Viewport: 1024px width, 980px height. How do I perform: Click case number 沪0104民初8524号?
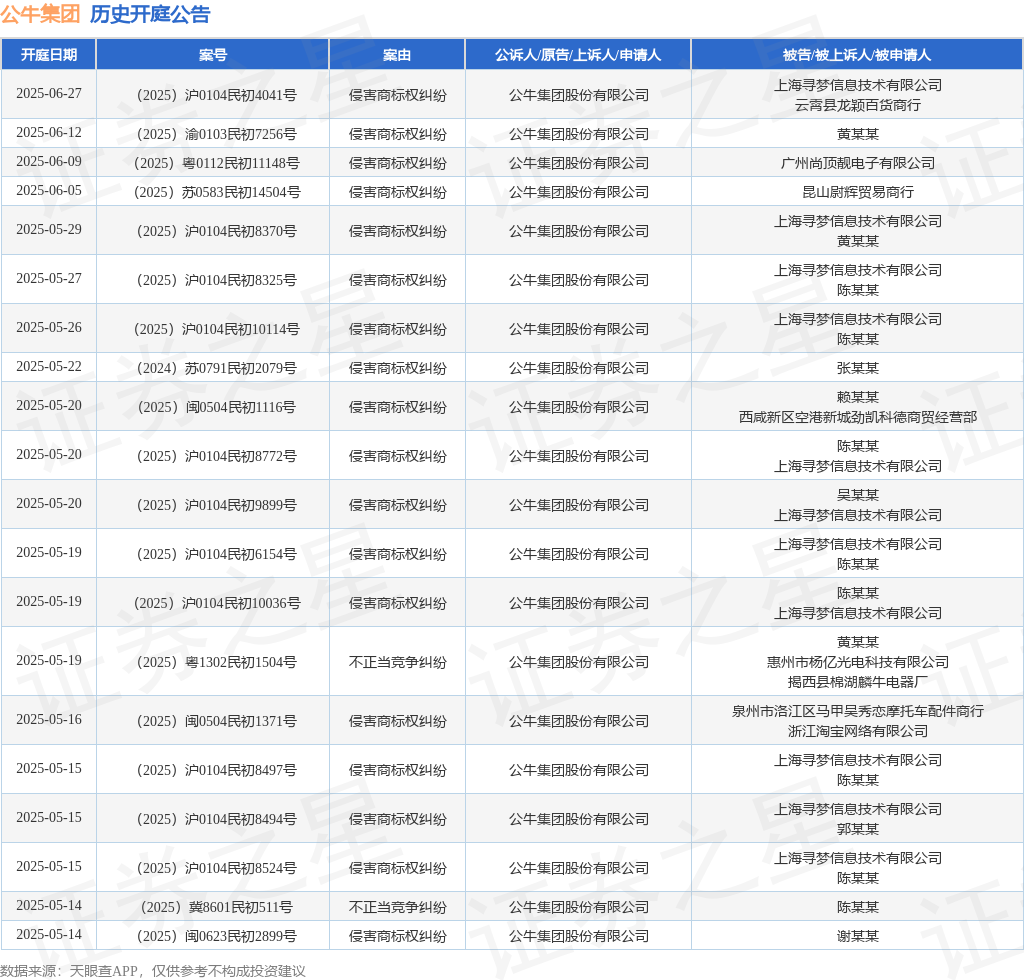216,869
